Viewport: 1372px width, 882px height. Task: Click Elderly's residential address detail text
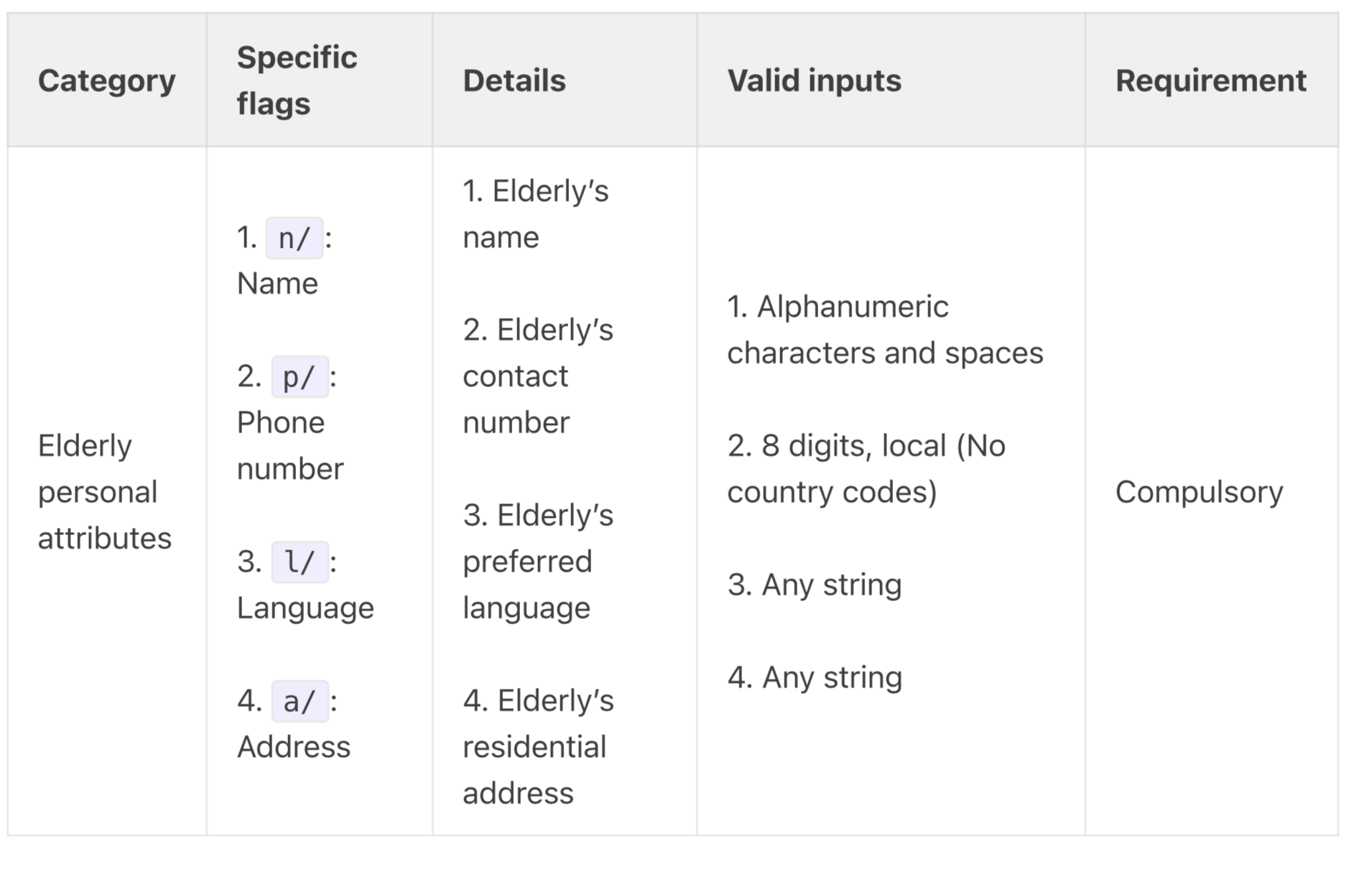pos(537,746)
